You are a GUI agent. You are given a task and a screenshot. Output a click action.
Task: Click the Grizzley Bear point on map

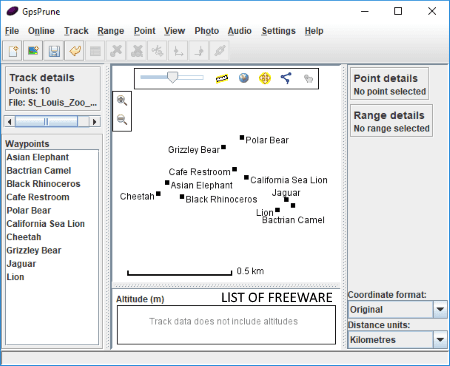click(x=224, y=147)
